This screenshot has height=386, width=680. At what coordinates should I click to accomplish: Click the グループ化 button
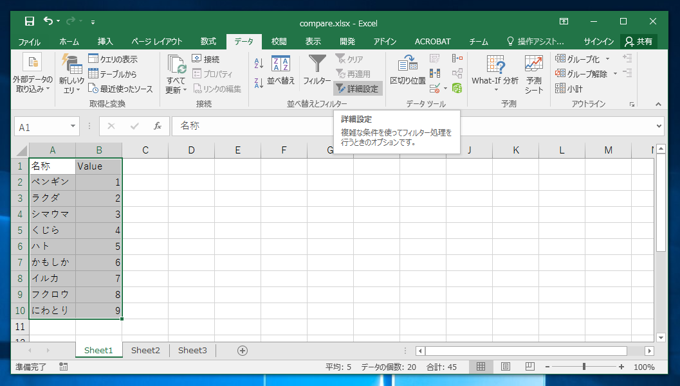click(x=578, y=59)
